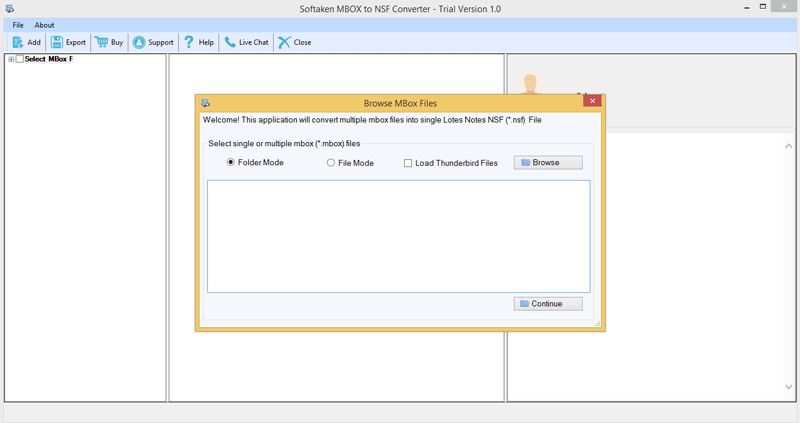Click the Buy shopping cart icon
The width and height of the screenshot is (800, 423).
pyautogui.click(x=102, y=42)
